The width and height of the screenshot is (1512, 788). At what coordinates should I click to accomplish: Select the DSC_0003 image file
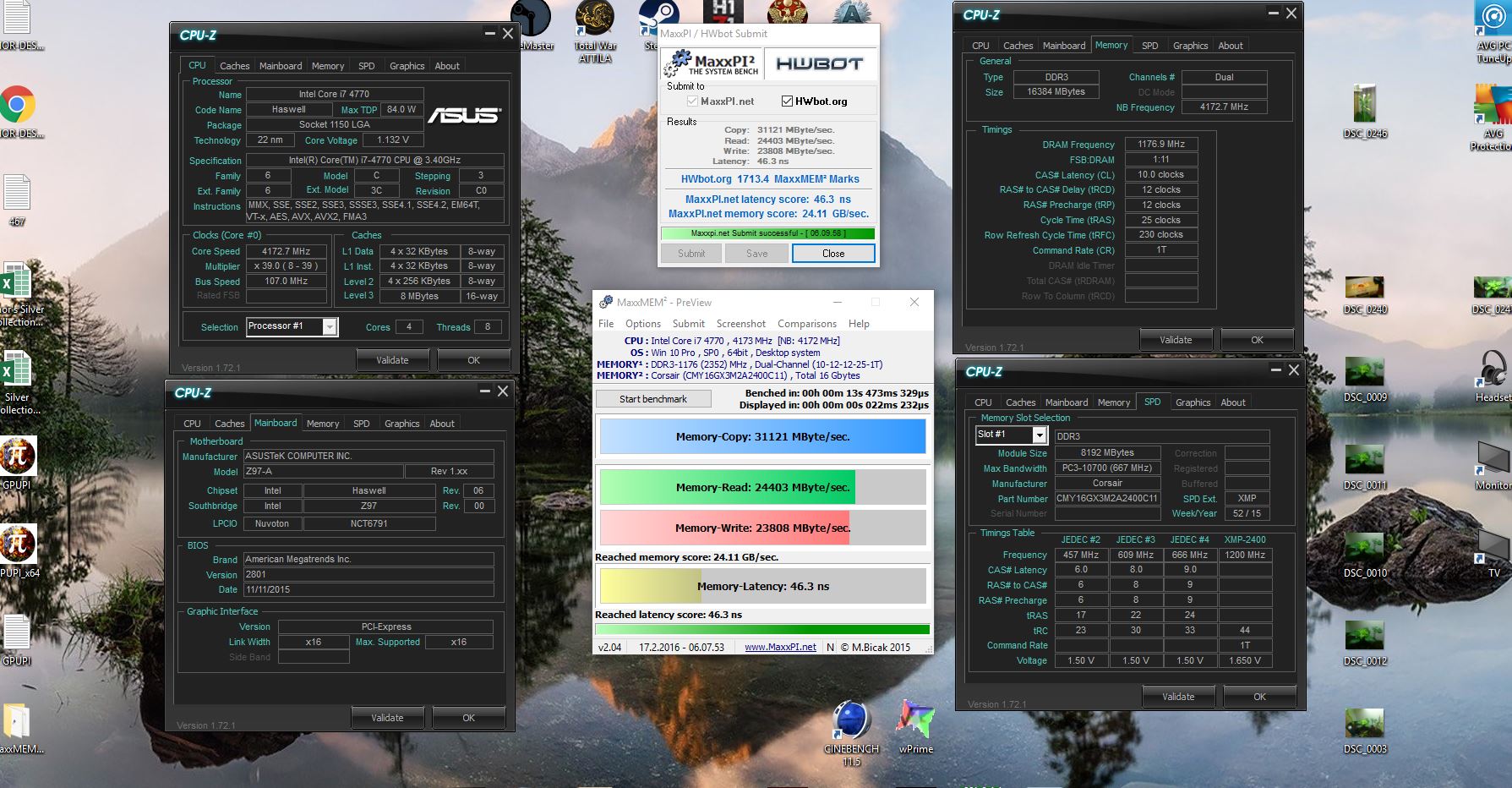point(1365,730)
